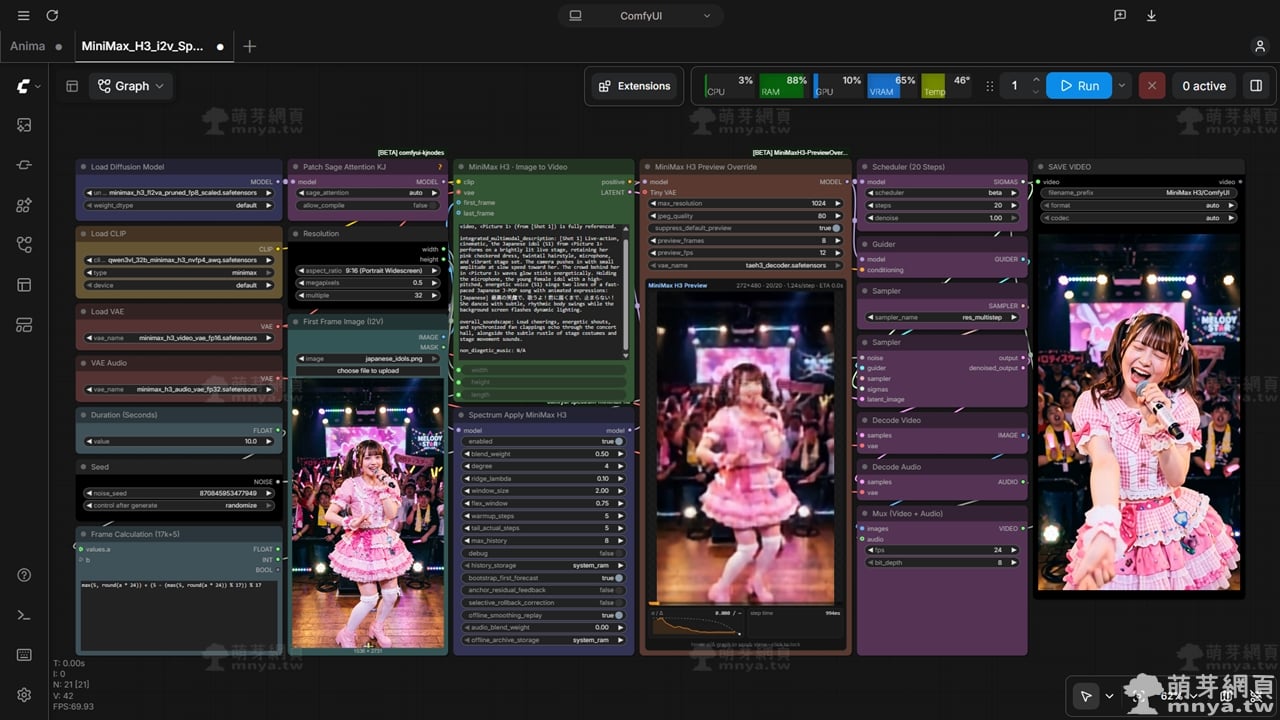Open the ComfyUI title dropdown
The width and height of the screenshot is (1280, 720).
640,16
